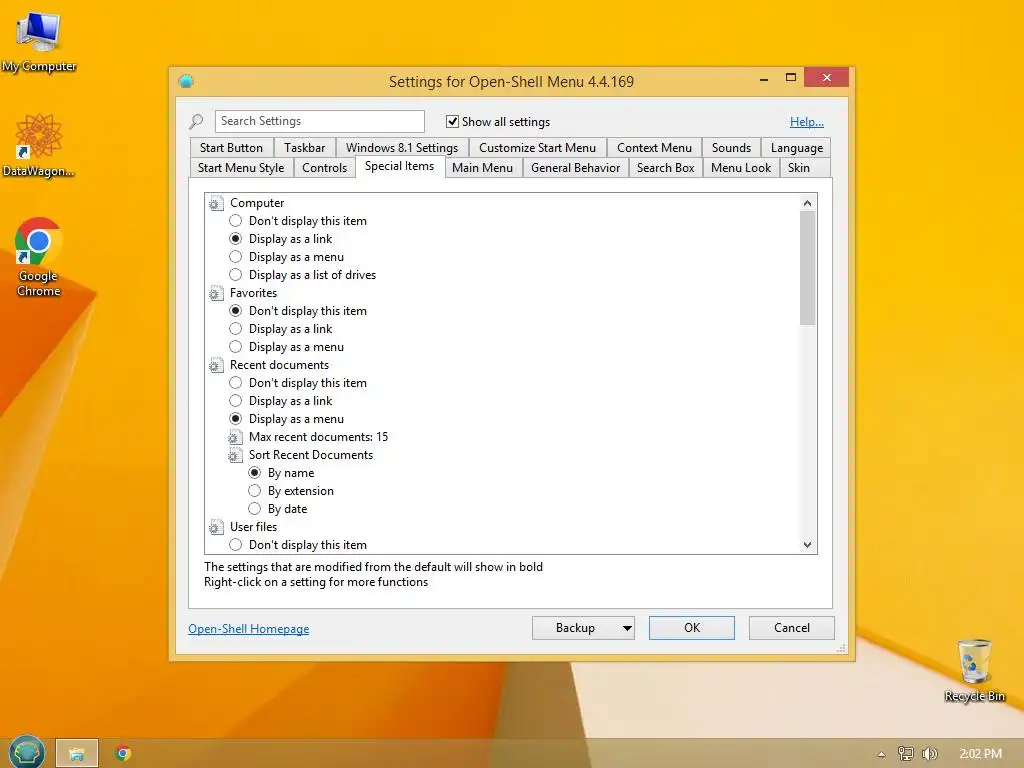Select the Google Chrome desktop shortcut

click(x=39, y=257)
